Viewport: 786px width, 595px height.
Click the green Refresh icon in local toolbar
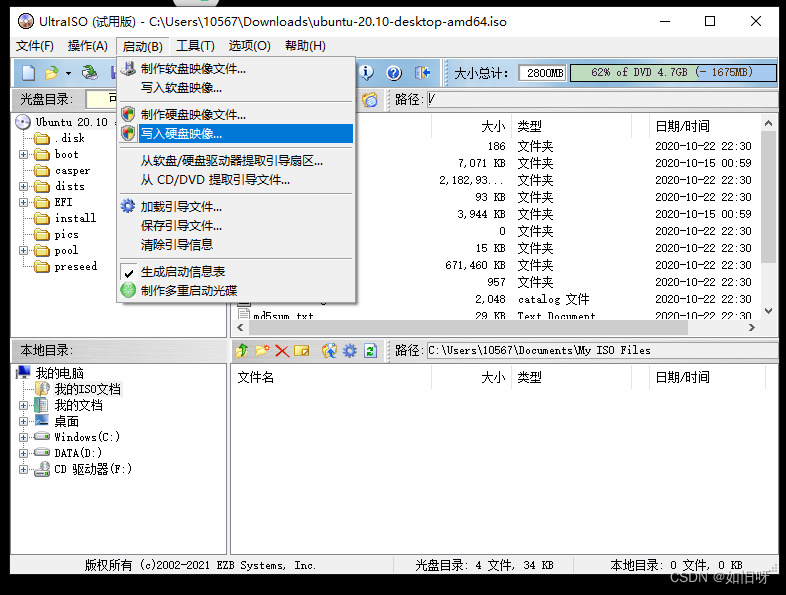click(370, 351)
